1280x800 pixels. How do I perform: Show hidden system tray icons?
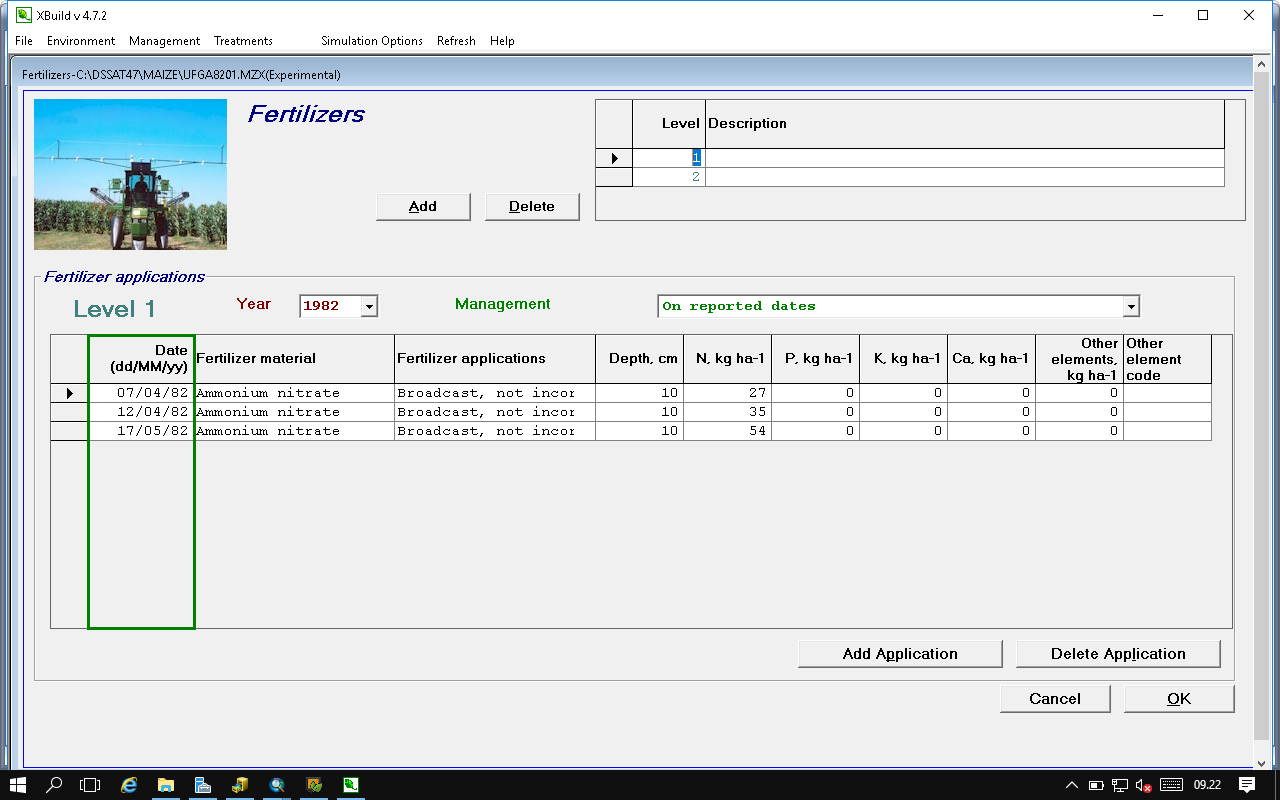pyautogui.click(x=1072, y=785)
